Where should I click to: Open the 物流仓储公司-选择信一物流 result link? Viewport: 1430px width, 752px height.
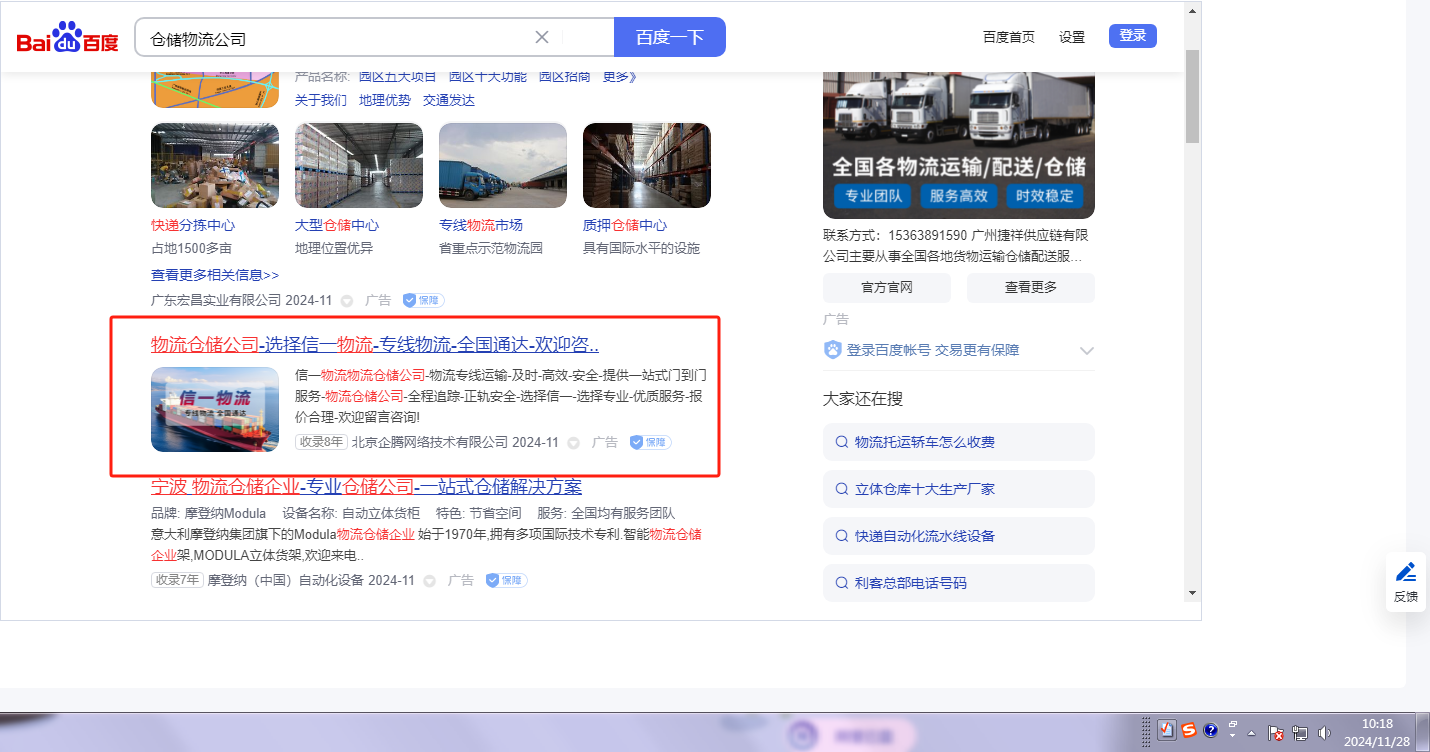point(375,345)
